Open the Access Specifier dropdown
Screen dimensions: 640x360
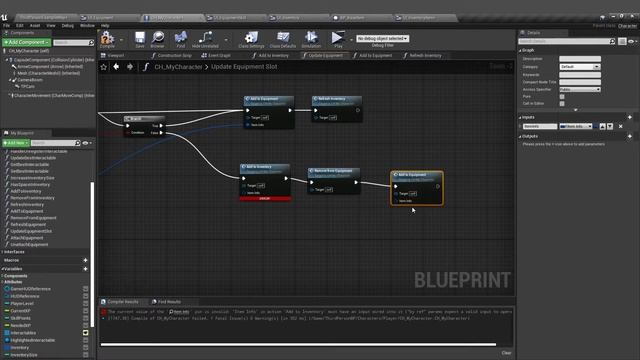[580, 89]
